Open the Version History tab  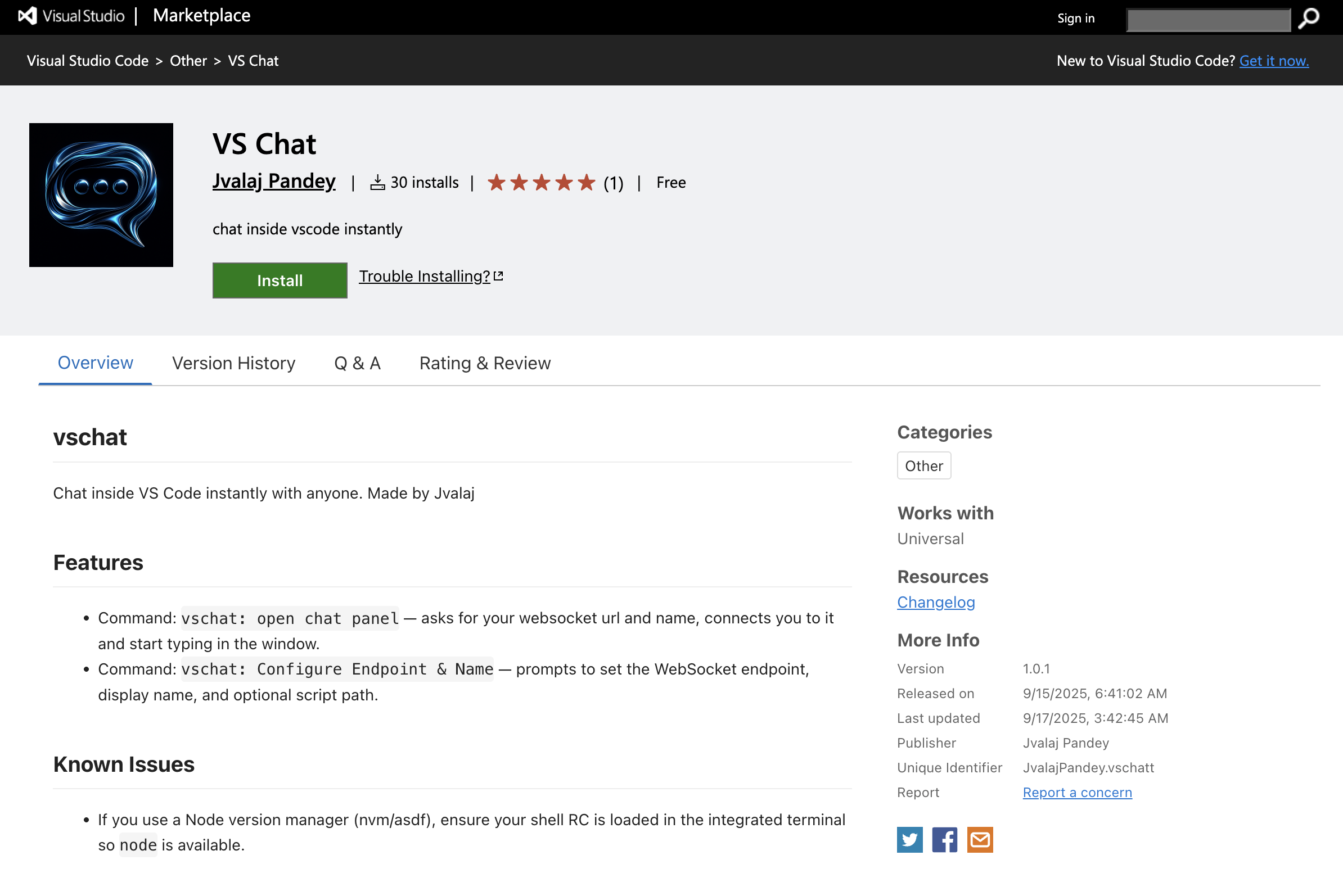233,364
